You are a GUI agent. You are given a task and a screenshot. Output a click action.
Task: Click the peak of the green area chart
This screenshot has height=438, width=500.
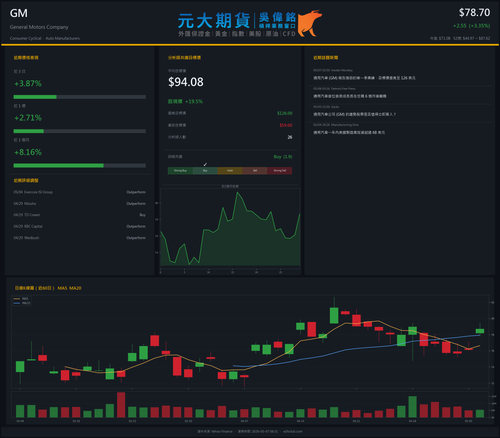pos(238,192)
